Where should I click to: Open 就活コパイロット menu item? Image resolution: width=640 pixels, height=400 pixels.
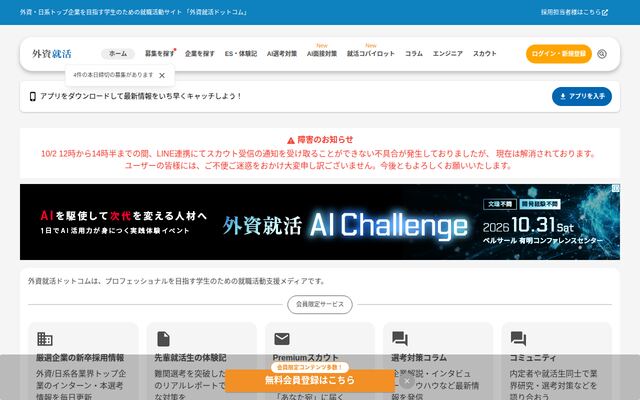[x=371, y=54]
